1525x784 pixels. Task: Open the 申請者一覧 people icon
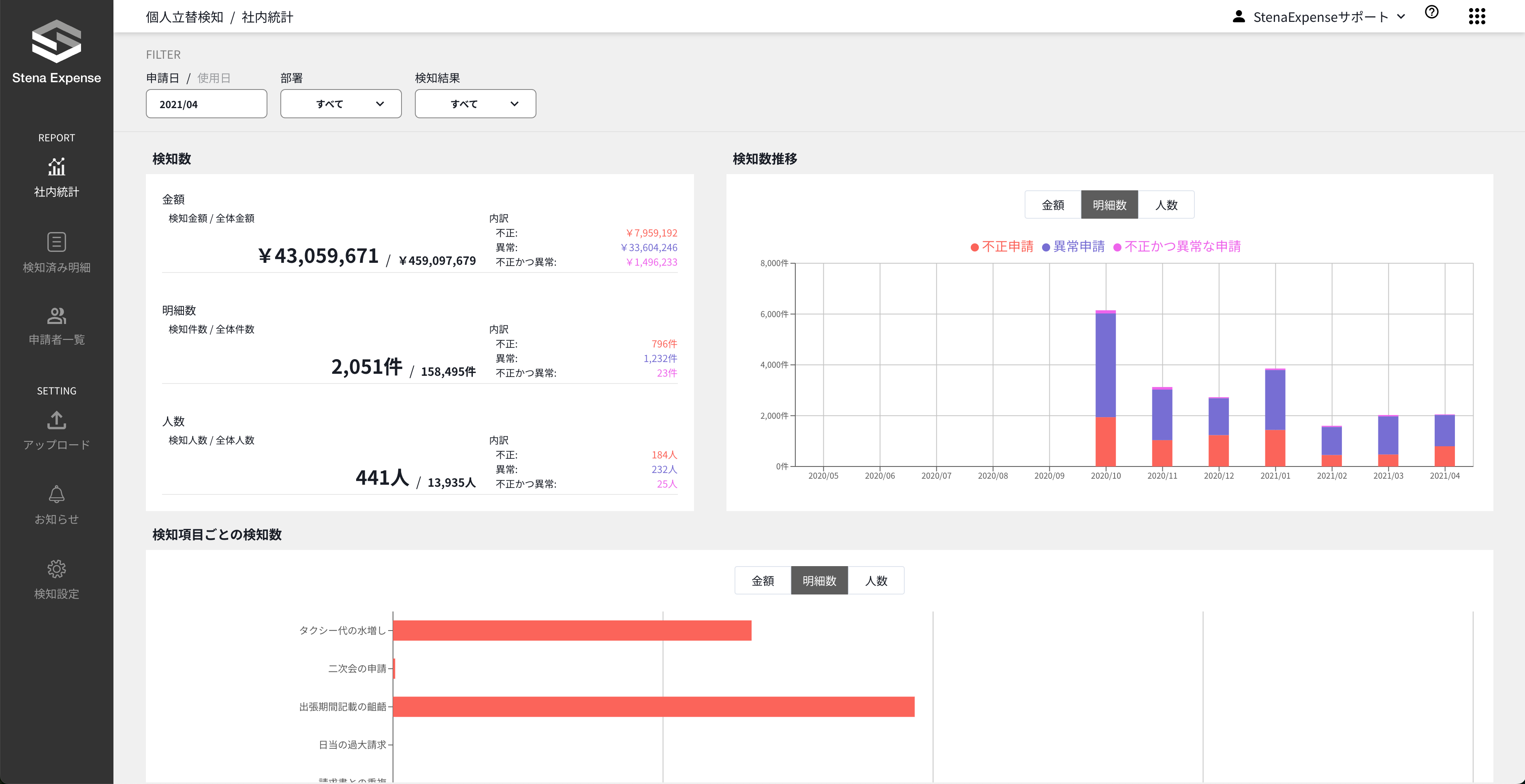tap(56, 316)
